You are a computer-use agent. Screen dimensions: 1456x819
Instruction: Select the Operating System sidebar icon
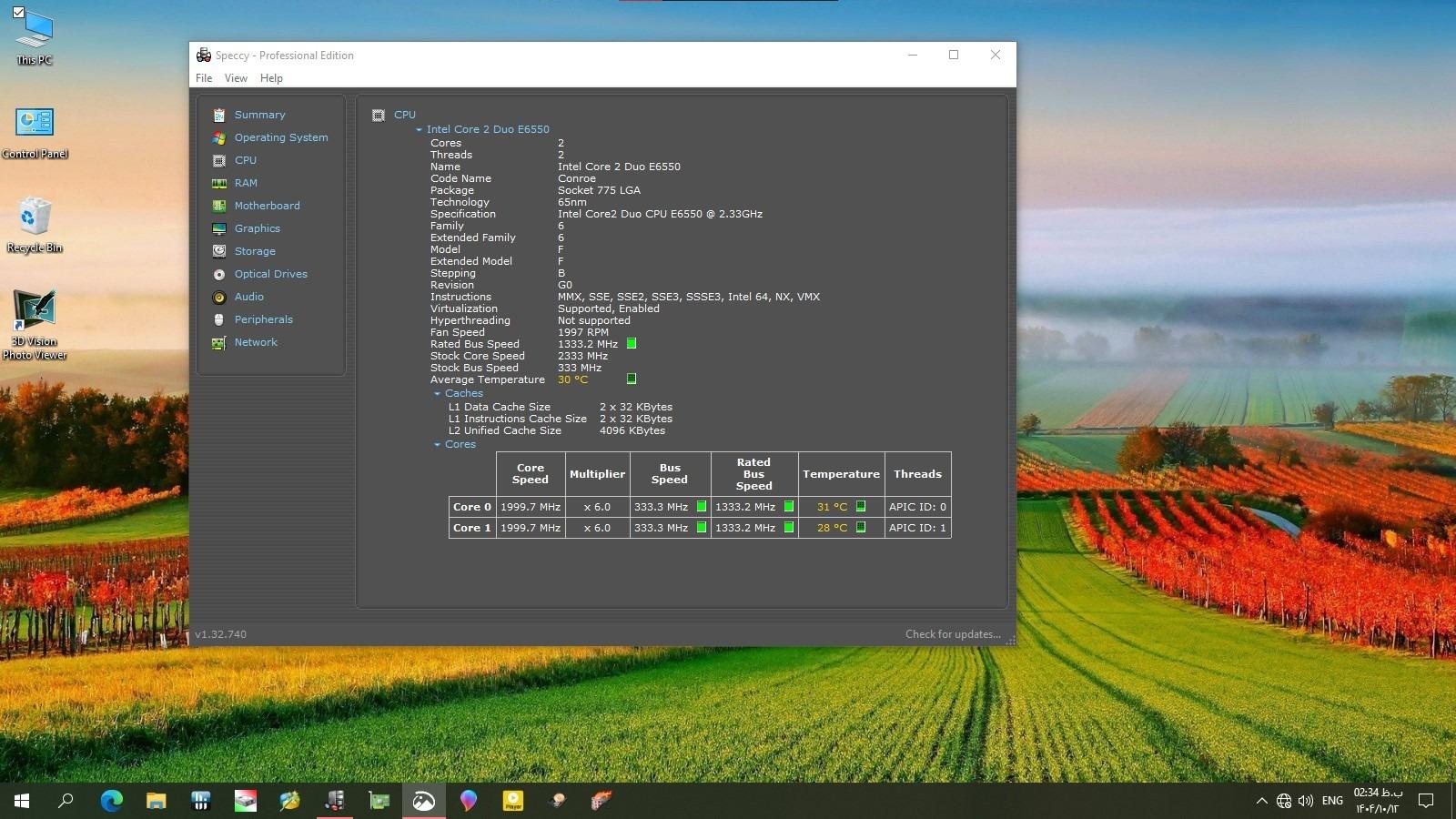click(x=218, y=138)
